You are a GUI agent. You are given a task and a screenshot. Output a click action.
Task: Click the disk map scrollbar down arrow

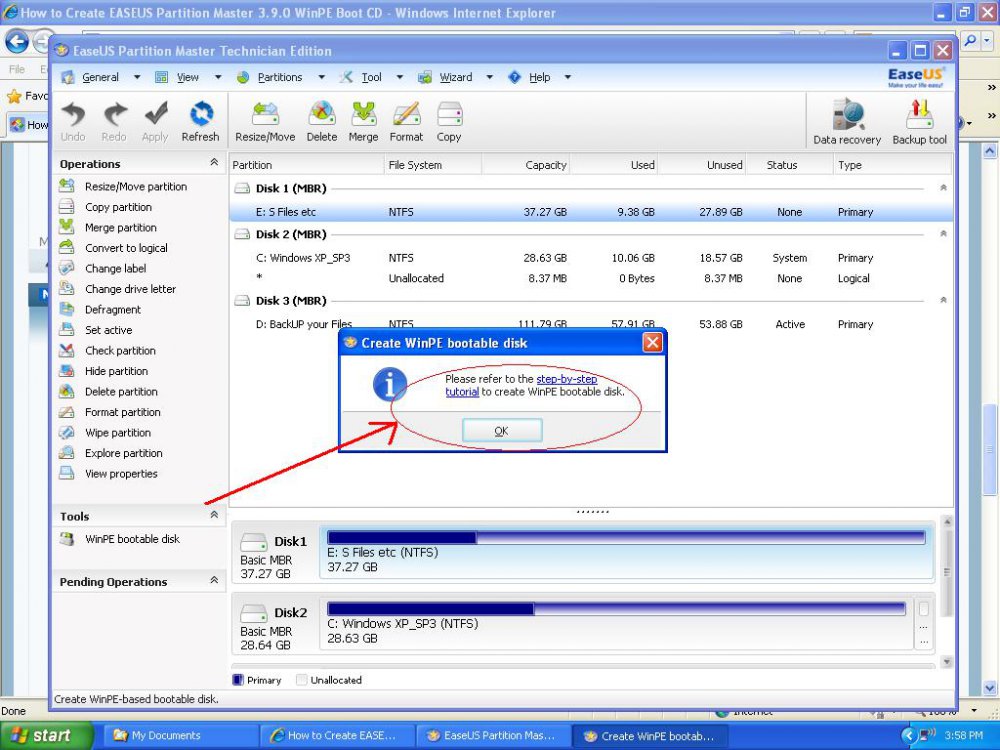click(947, 662)
